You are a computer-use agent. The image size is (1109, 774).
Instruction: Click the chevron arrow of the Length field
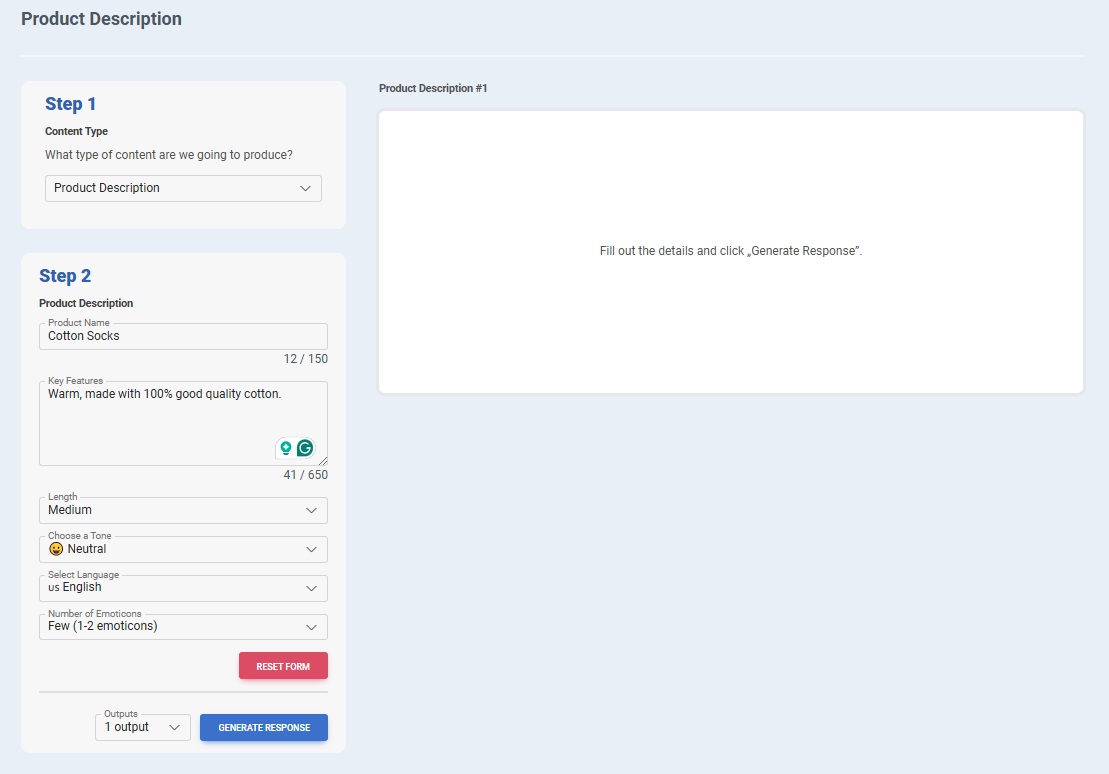311,510
